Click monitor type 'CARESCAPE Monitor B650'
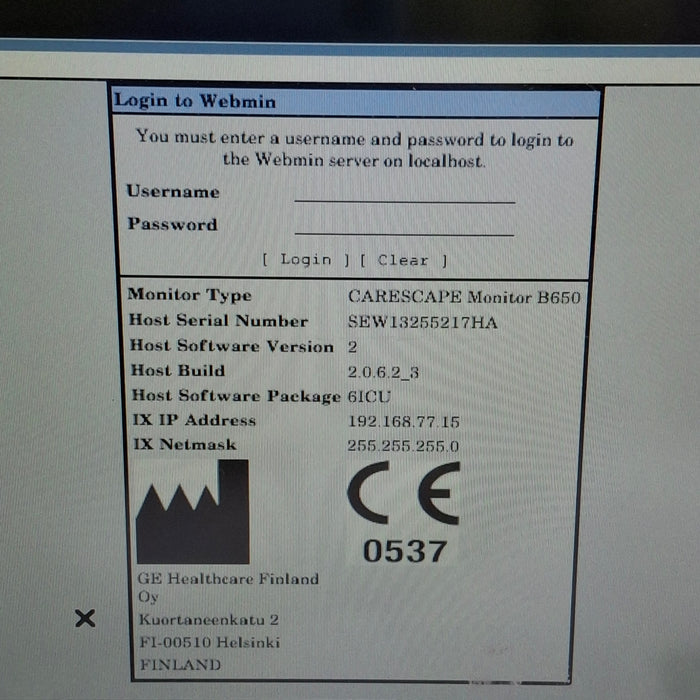Image resolution: width=700 pixels, height=700 pixels. [464, 297]
